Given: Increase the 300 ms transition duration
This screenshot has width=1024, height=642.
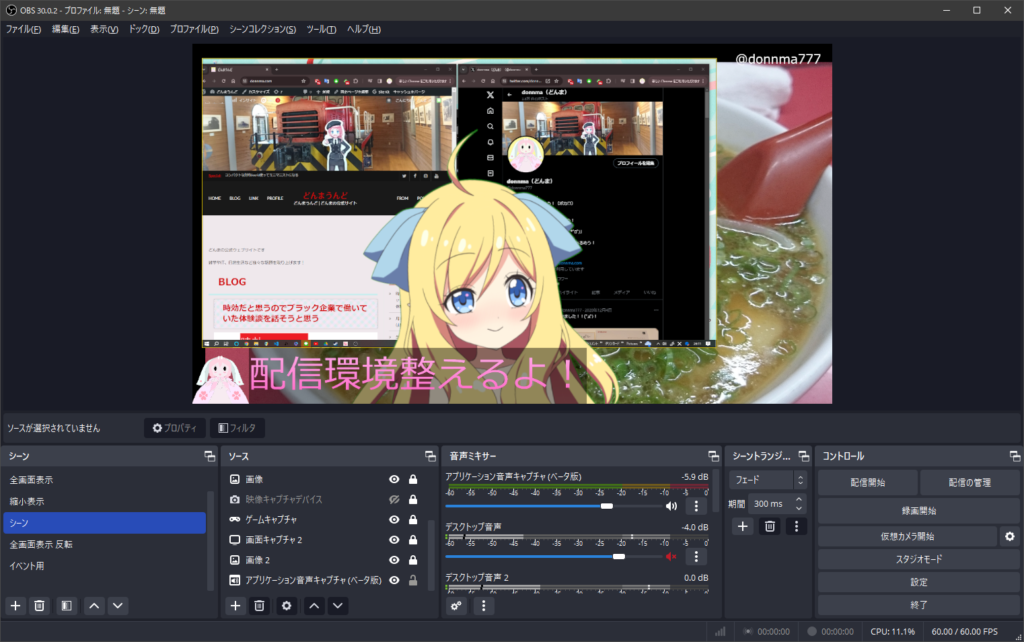Looking at the screenshot, I should 799,500.
